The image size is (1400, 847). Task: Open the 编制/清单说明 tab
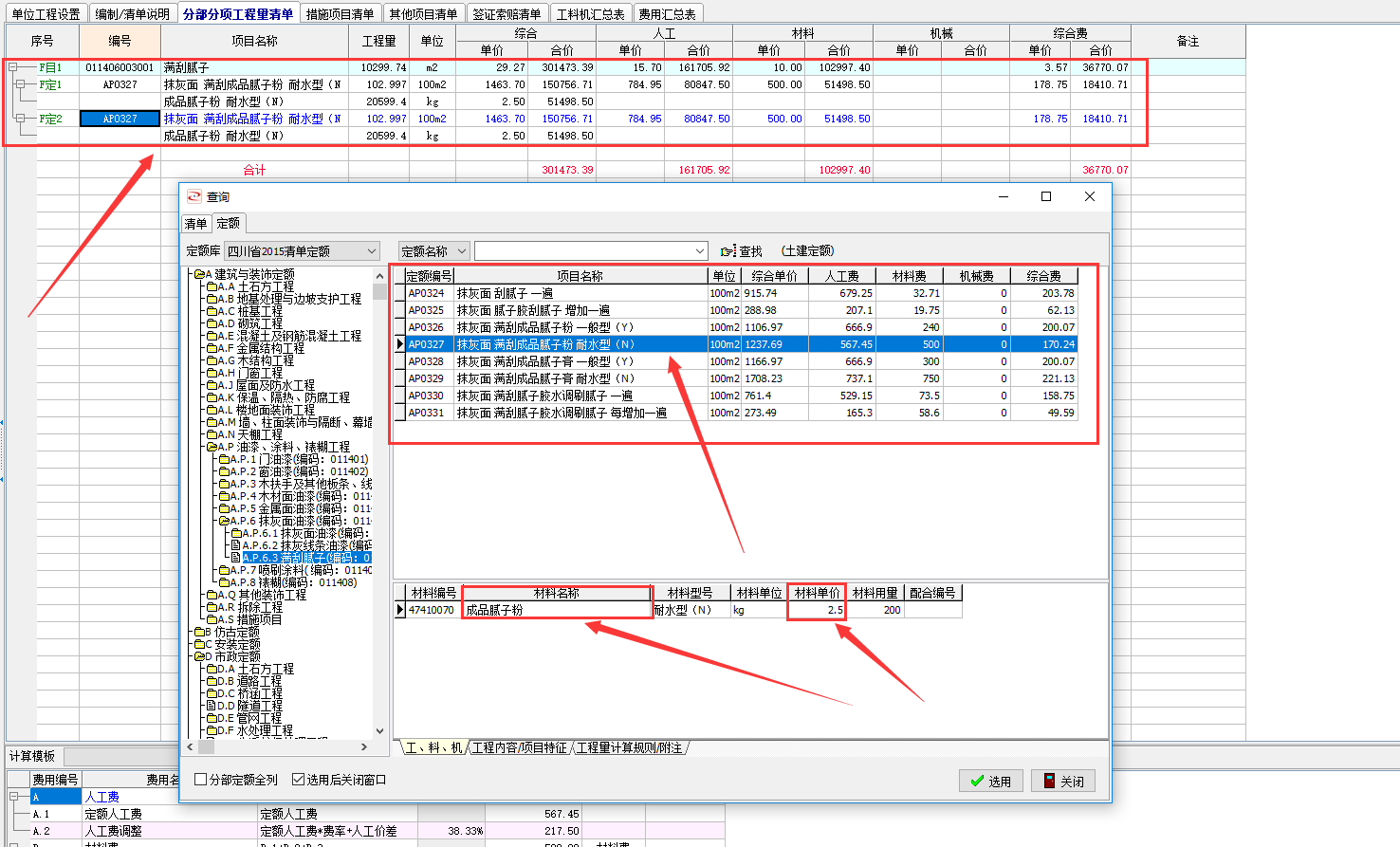coord(133,14)
